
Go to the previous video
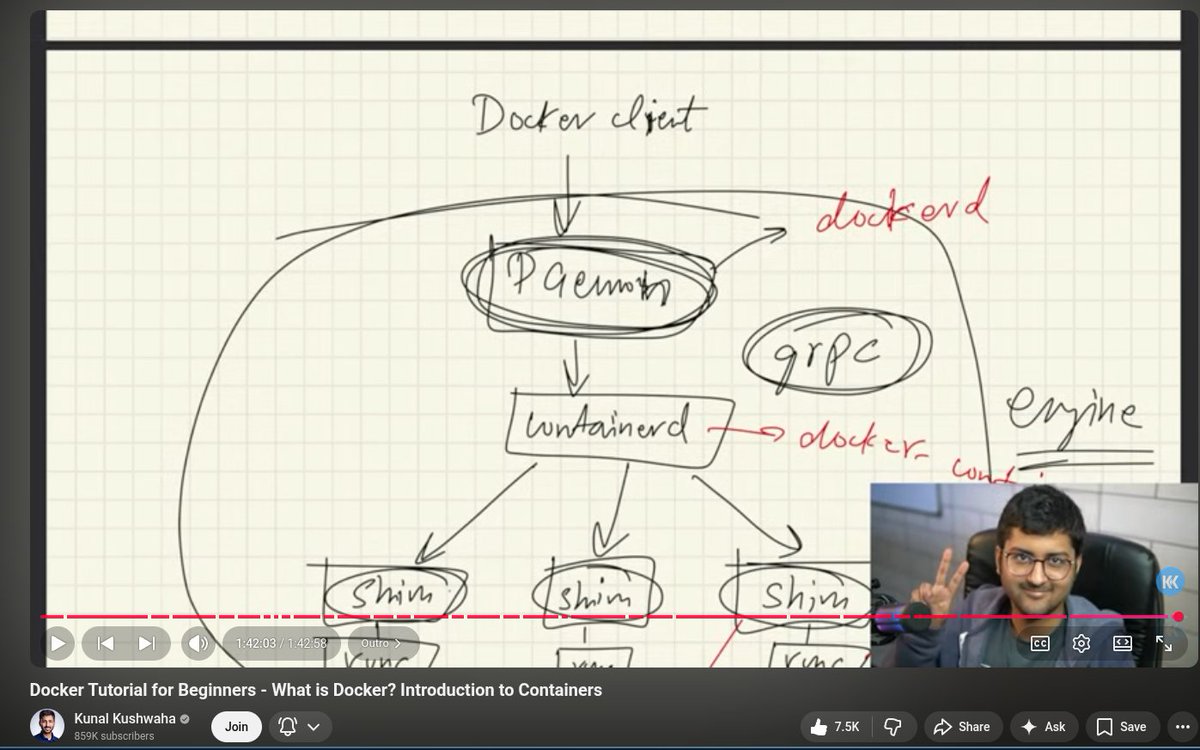[x=105, y=643]
